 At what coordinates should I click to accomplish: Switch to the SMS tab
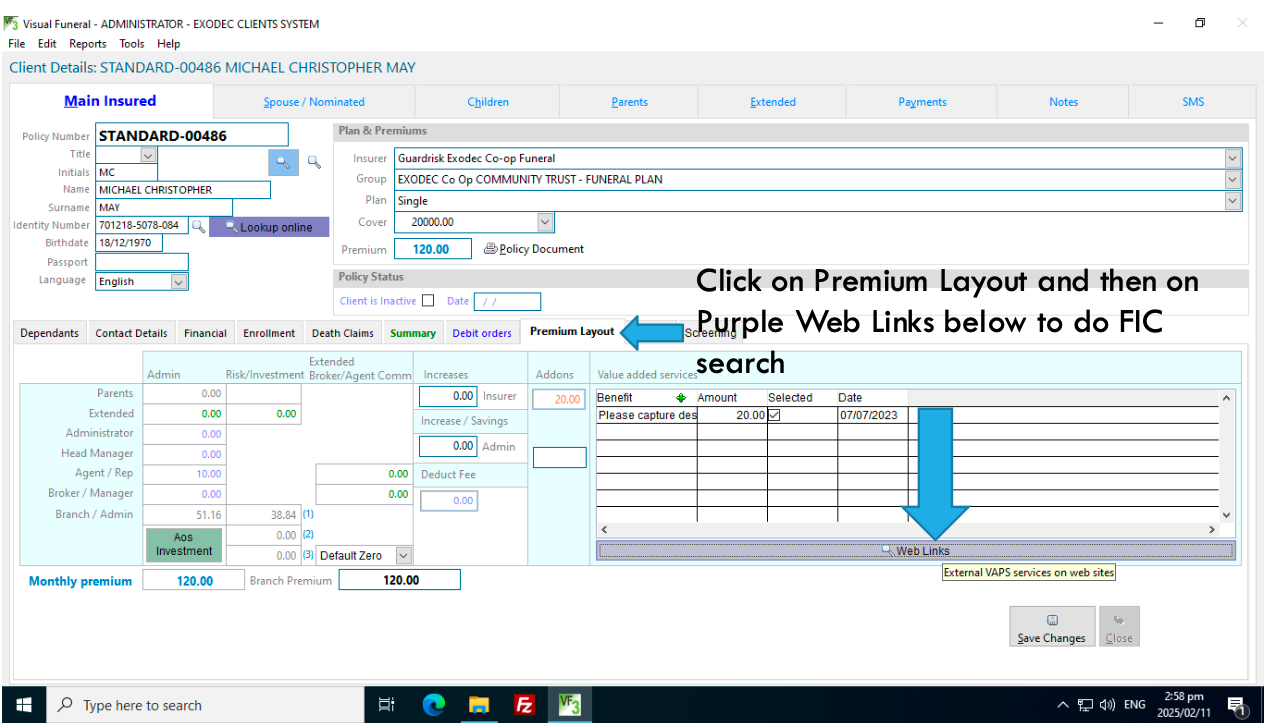(x=1193, y=102)
